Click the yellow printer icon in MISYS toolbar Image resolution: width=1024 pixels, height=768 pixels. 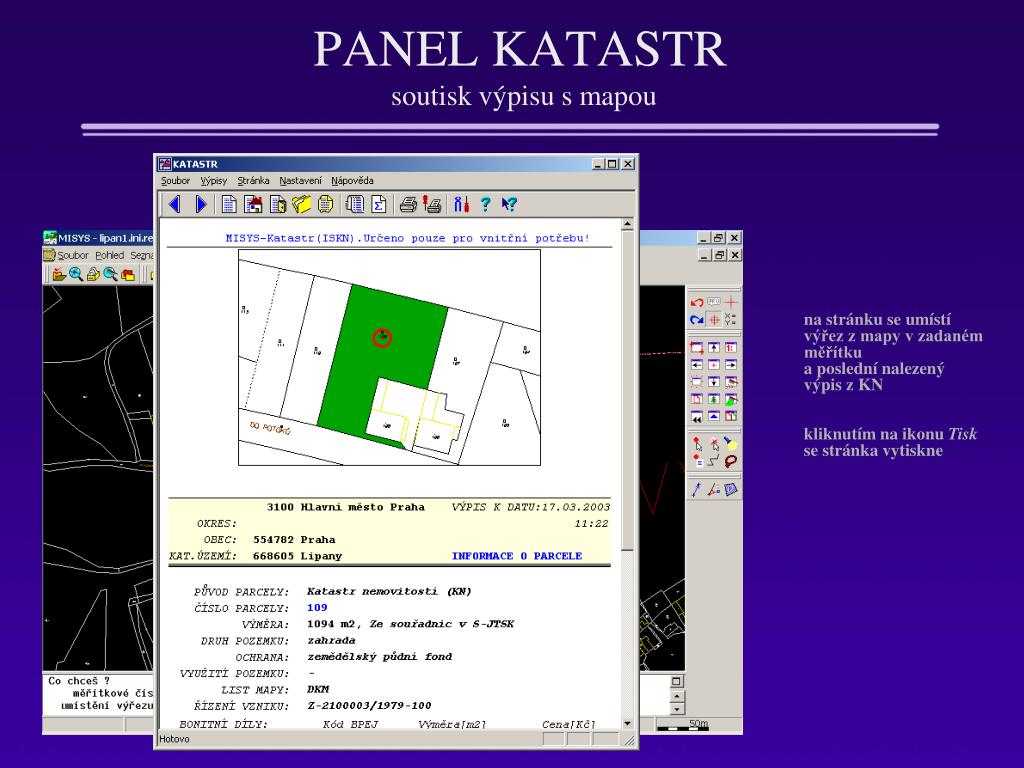coord(93,274)
